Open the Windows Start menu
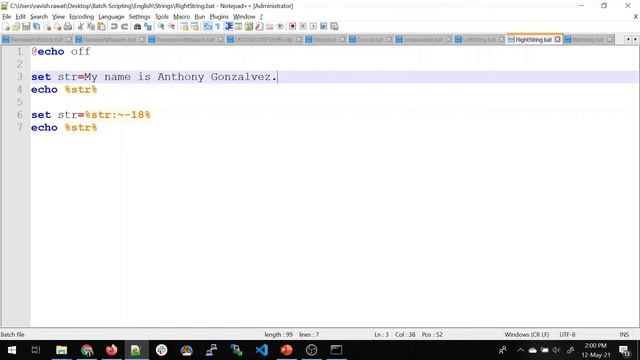640x360 pixels. point(12,350)
